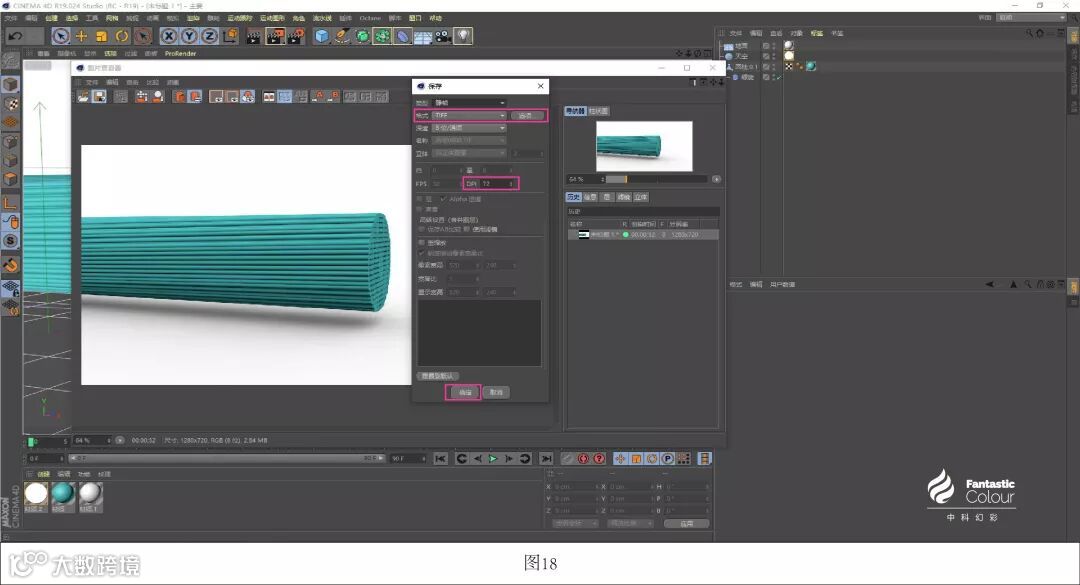This screenshot has height=585, width=1080.
Task: Toggle the Z axis lock
Action: (209, 36)
